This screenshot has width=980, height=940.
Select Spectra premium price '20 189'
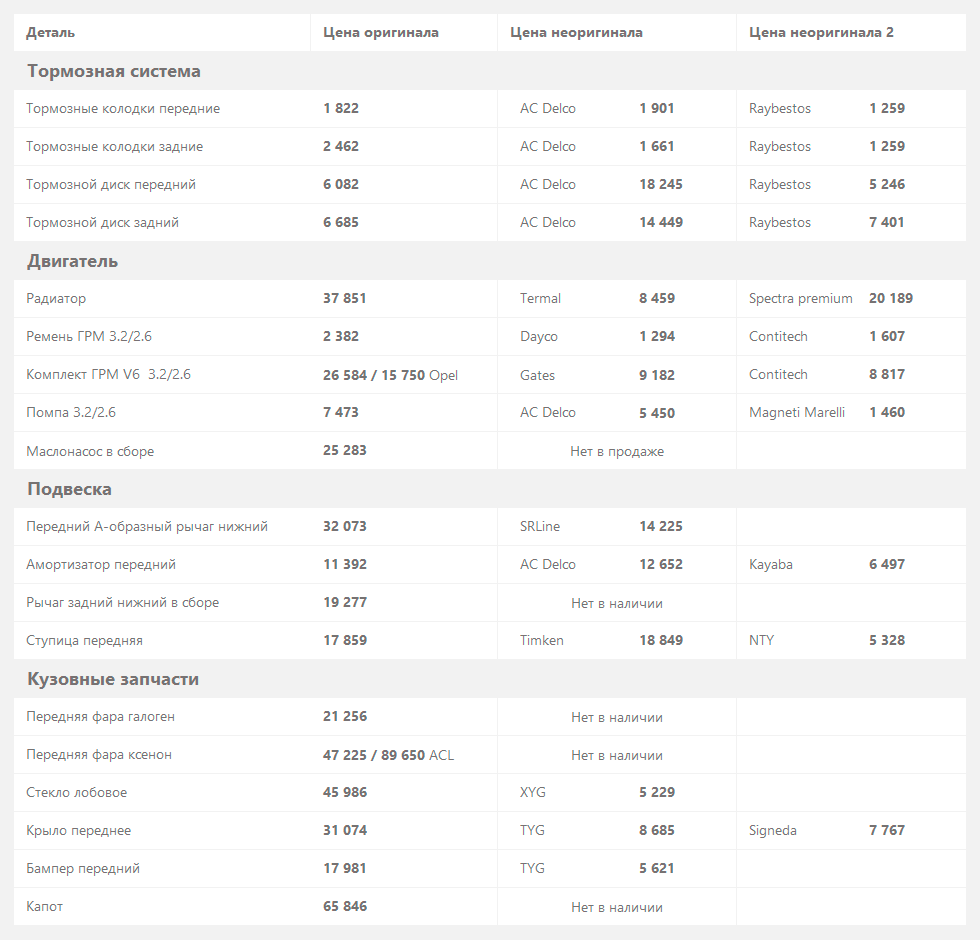[891, 298]
